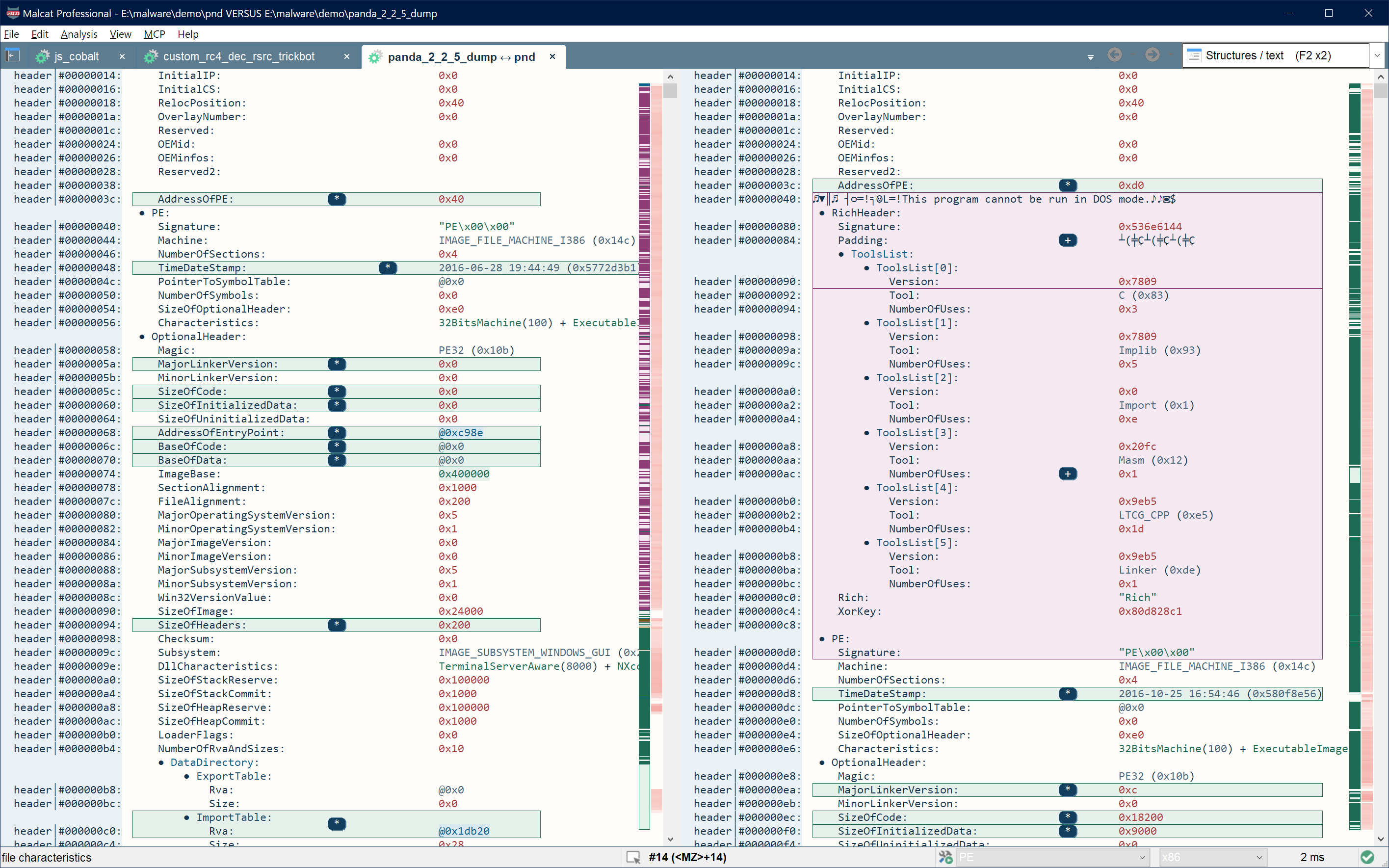Click the diff marker on left AddressOfEntryPoint
The height and width of the screenshot is (868, 1389).
click(337, 433)
